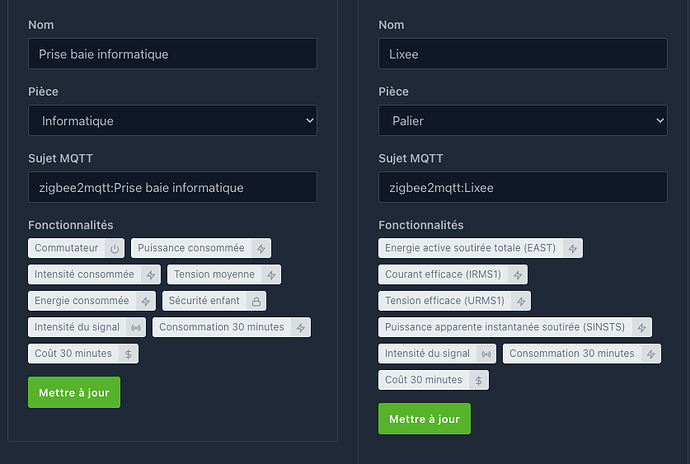This screenshot has width=690, height=464.
Task: Click the lightning icon on Energie consommée
Action: pos(146,302)
